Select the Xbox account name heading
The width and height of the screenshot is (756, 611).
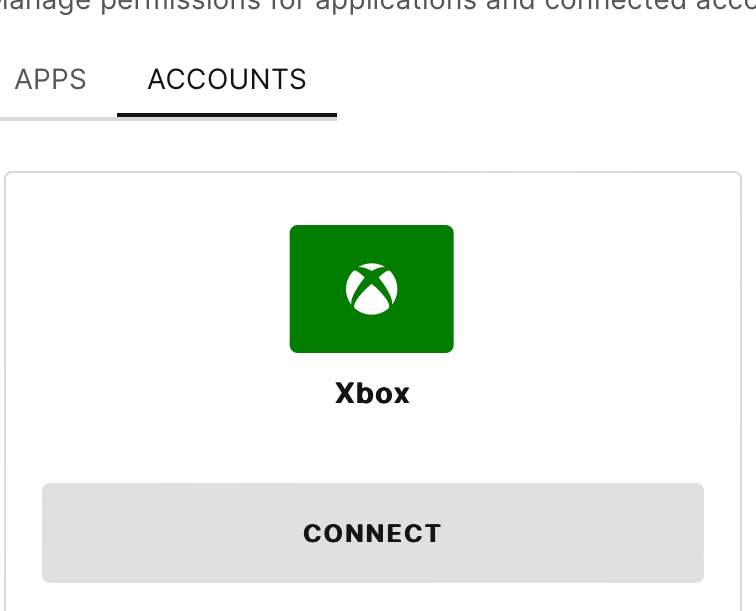point(372,394)
